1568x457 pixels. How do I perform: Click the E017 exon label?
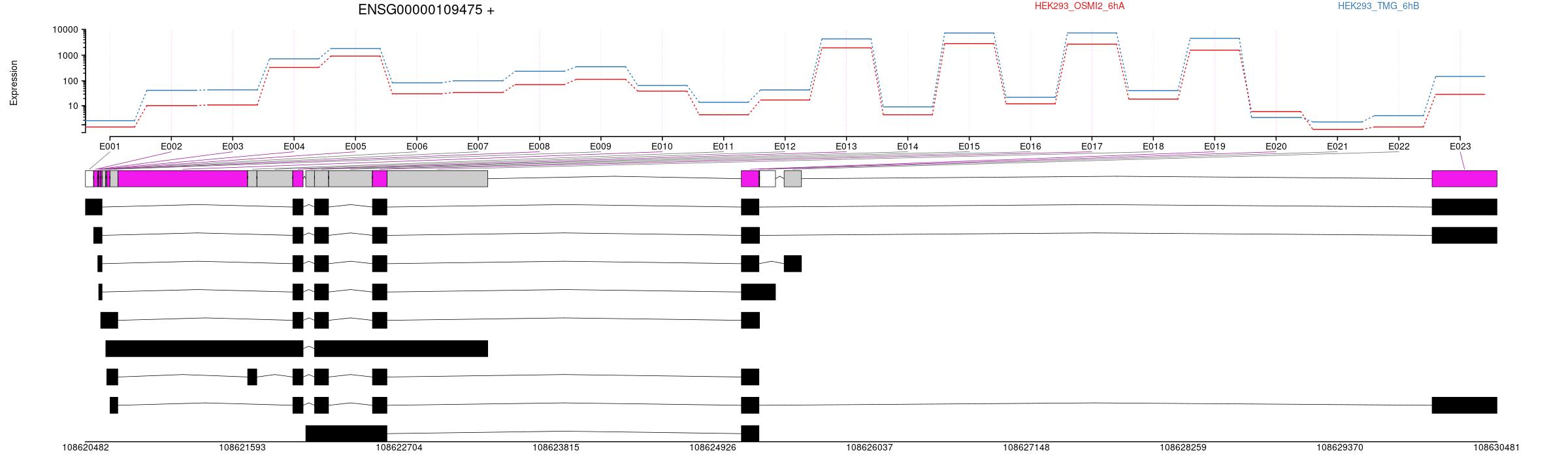coord(1092,146)
